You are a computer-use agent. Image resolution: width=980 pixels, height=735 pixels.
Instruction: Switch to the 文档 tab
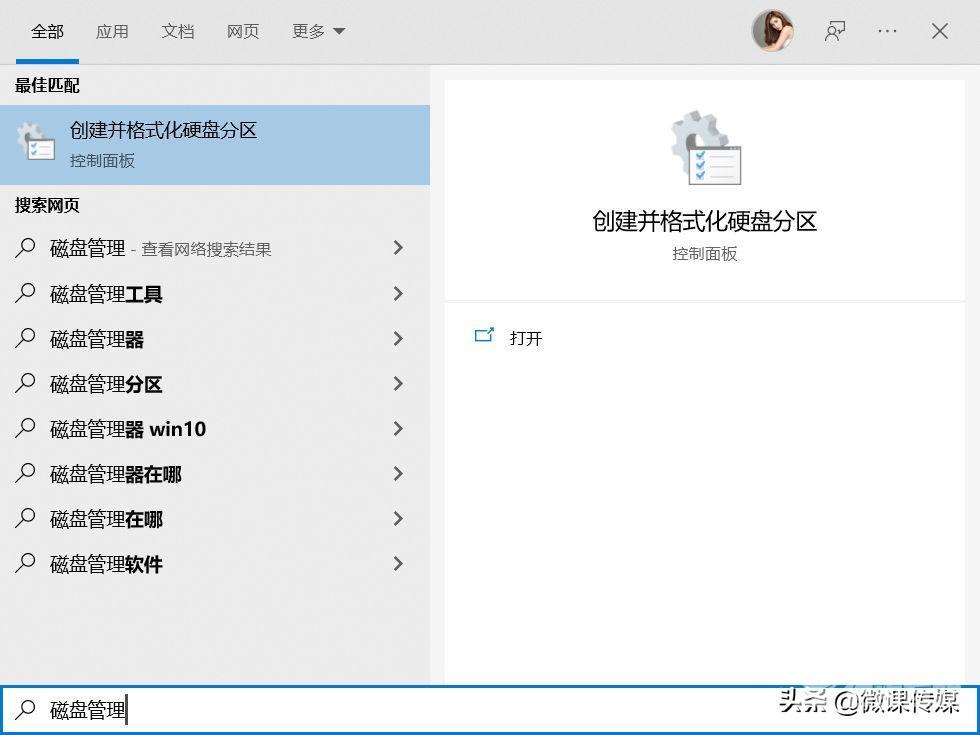(x=178, y=31)
